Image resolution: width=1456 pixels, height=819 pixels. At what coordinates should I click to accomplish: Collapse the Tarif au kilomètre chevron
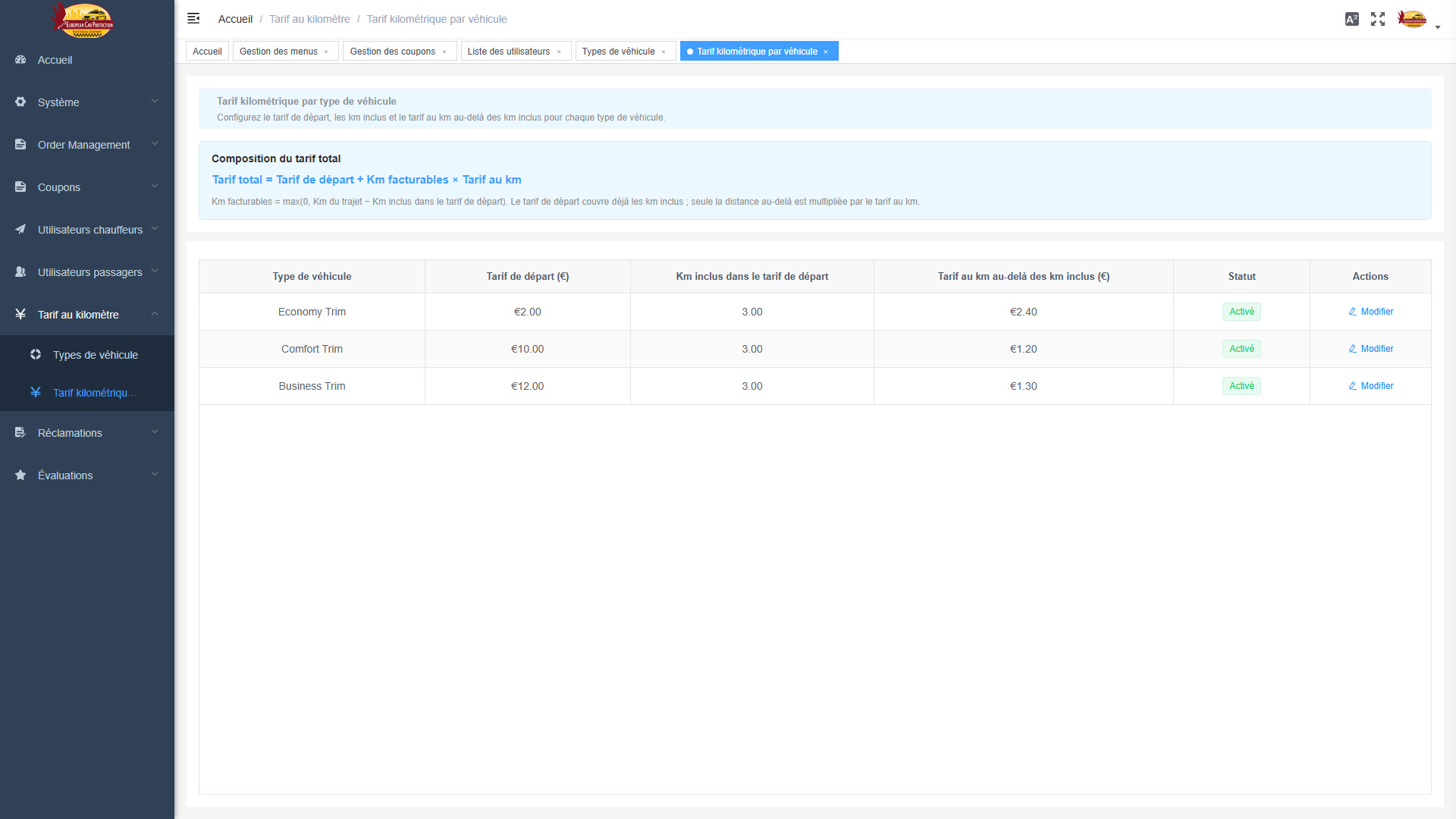point(155,313)
